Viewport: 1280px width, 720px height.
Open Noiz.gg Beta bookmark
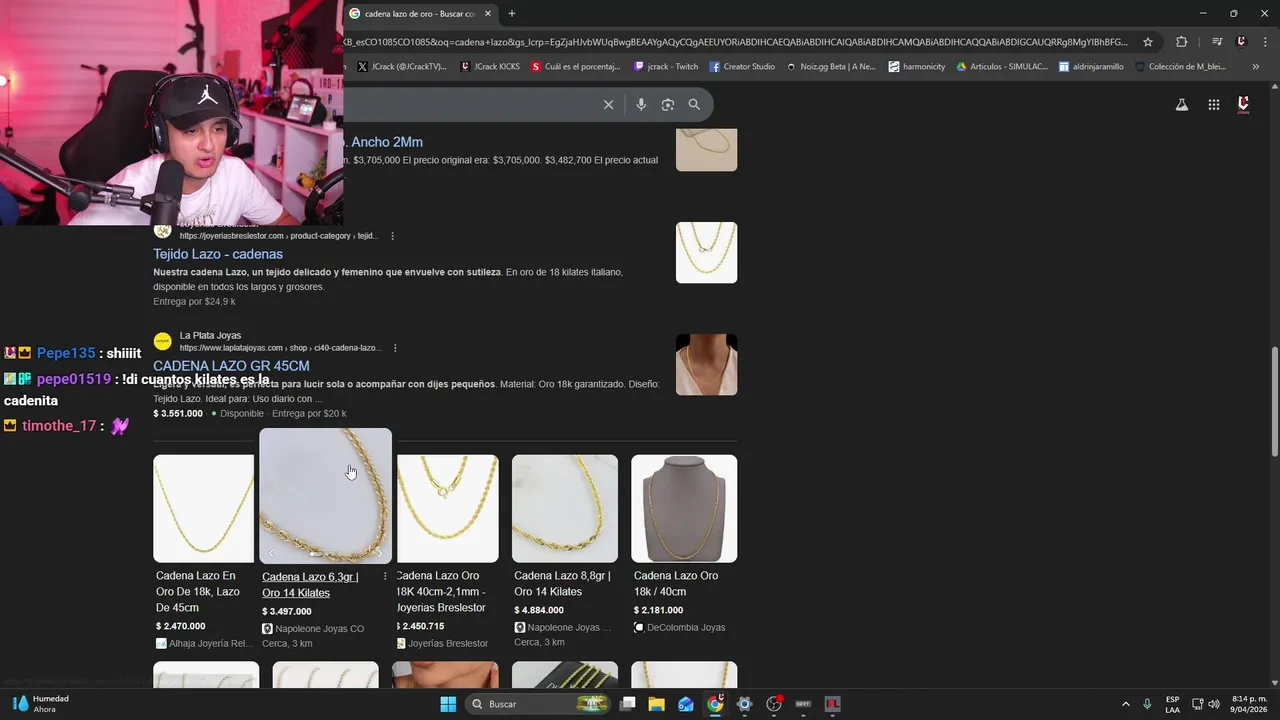tap(831, 67)
